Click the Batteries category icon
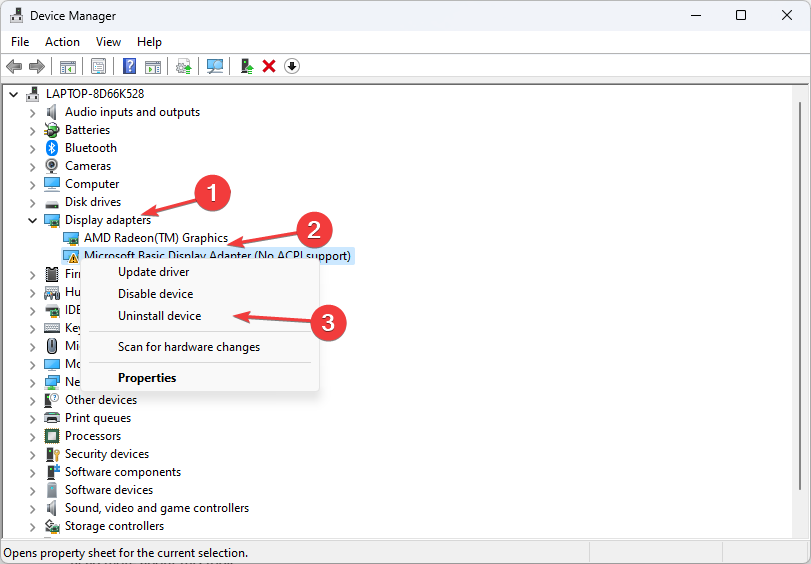 point(52,130)
